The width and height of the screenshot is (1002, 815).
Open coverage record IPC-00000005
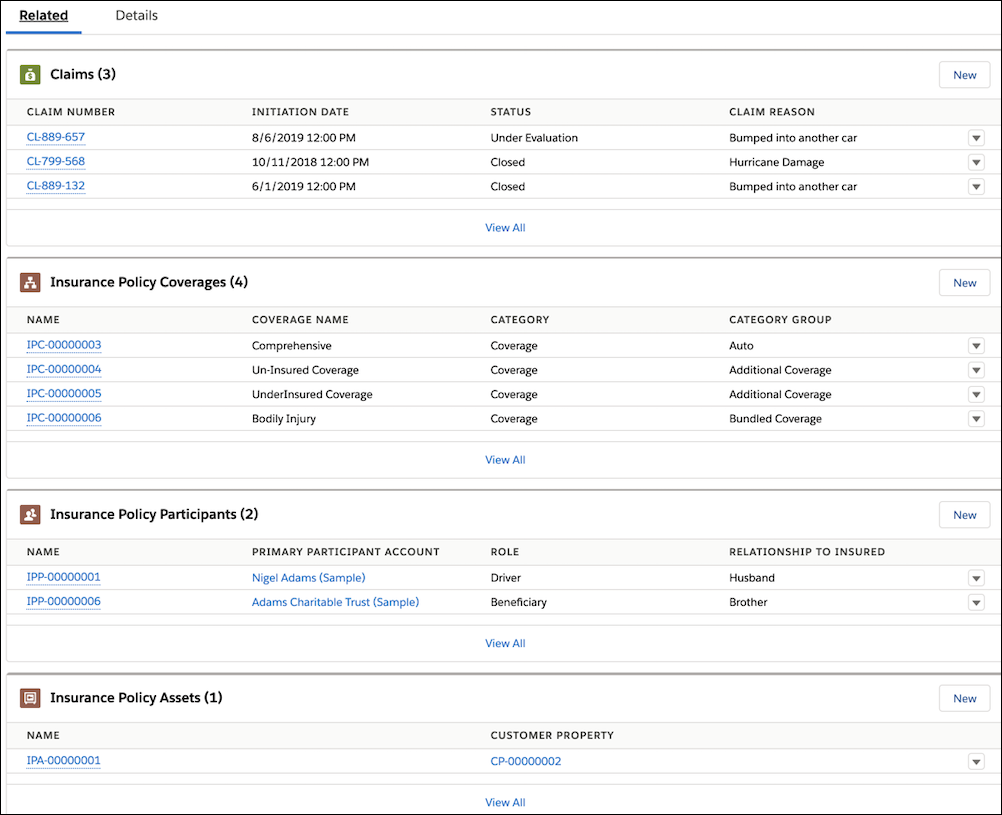[x=64, y=393]
